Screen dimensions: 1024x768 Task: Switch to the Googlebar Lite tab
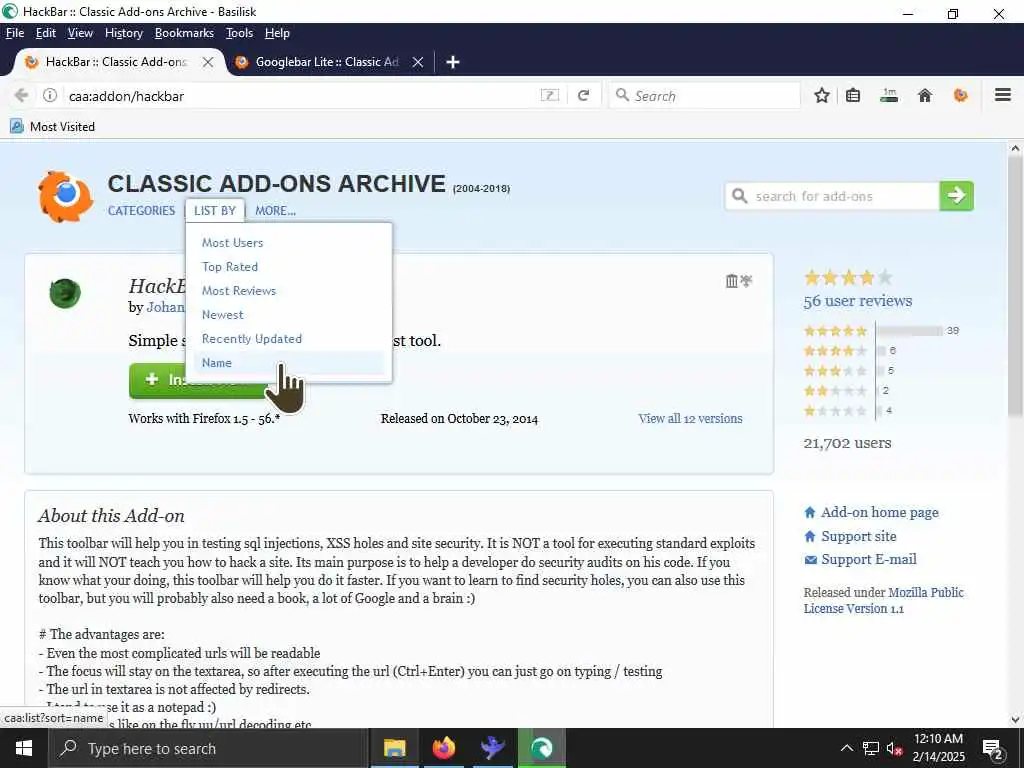click(327, 62)
